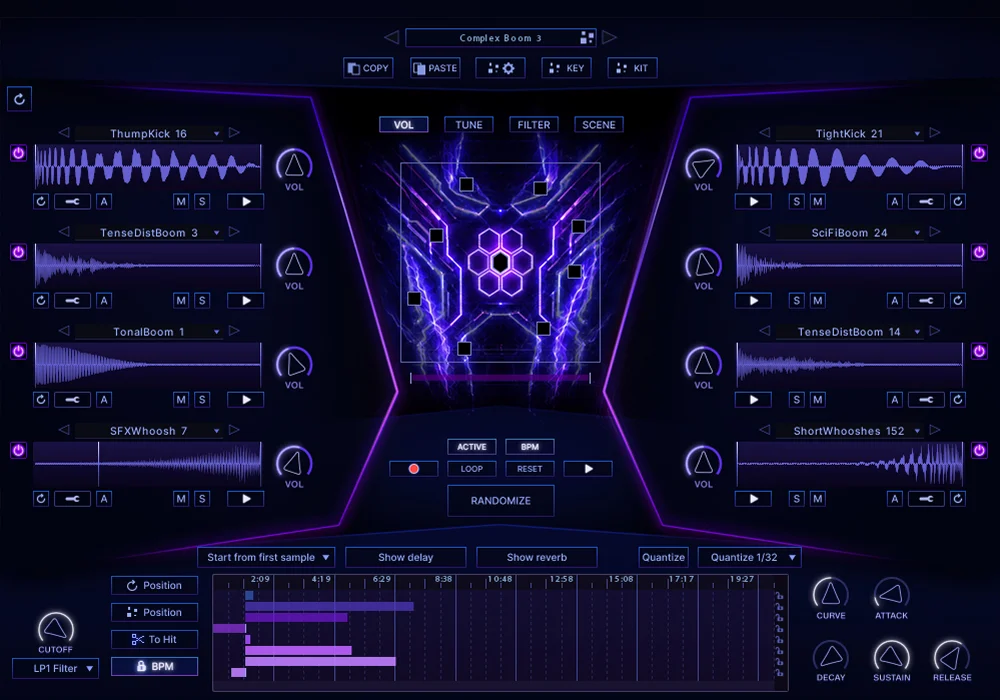Screen dimensions: 1000x700
Task: Switch to the TUNE tab
Action: [469, 125]
